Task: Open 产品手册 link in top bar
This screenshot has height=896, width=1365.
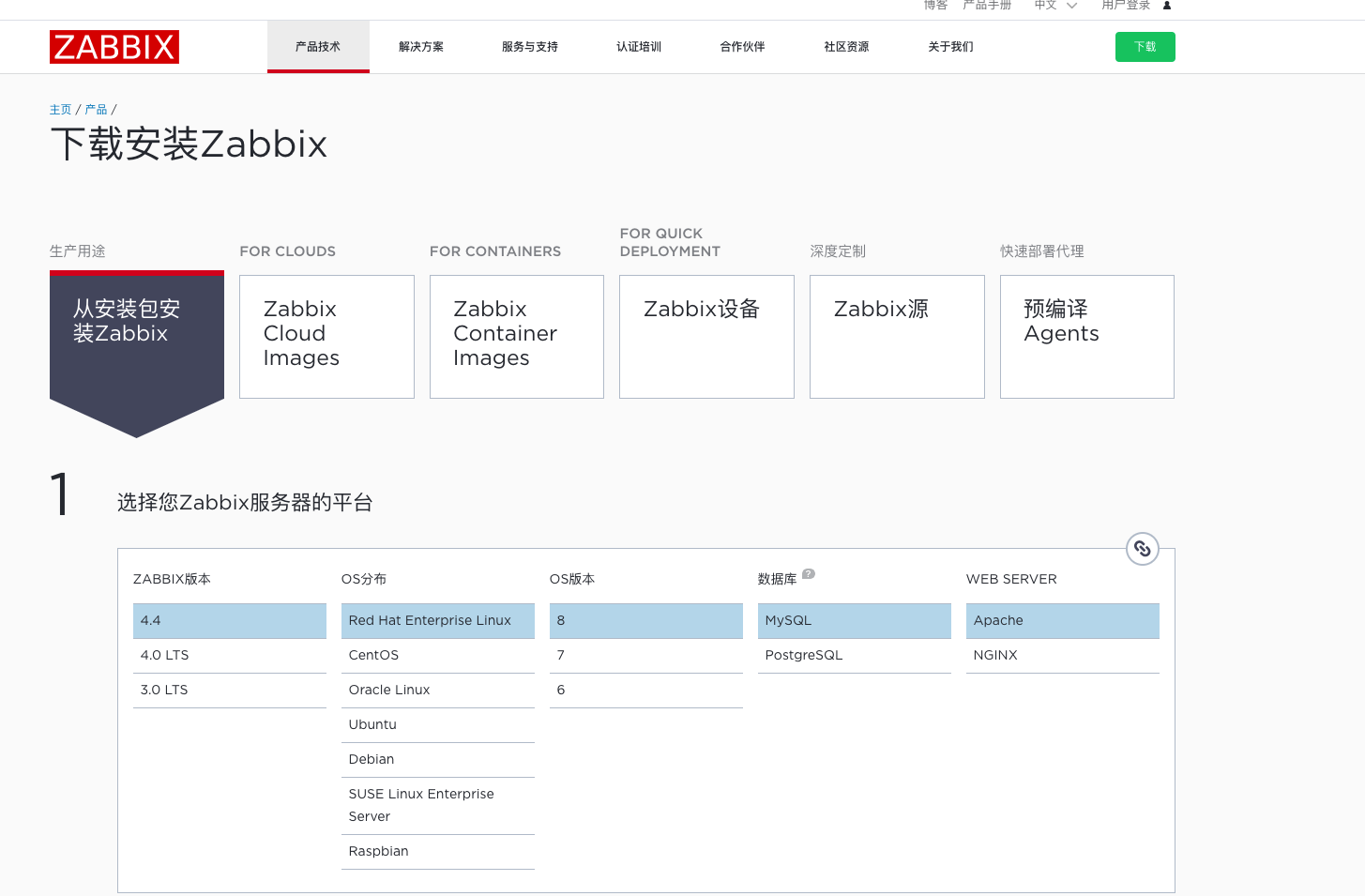Action: pos(987,6)
